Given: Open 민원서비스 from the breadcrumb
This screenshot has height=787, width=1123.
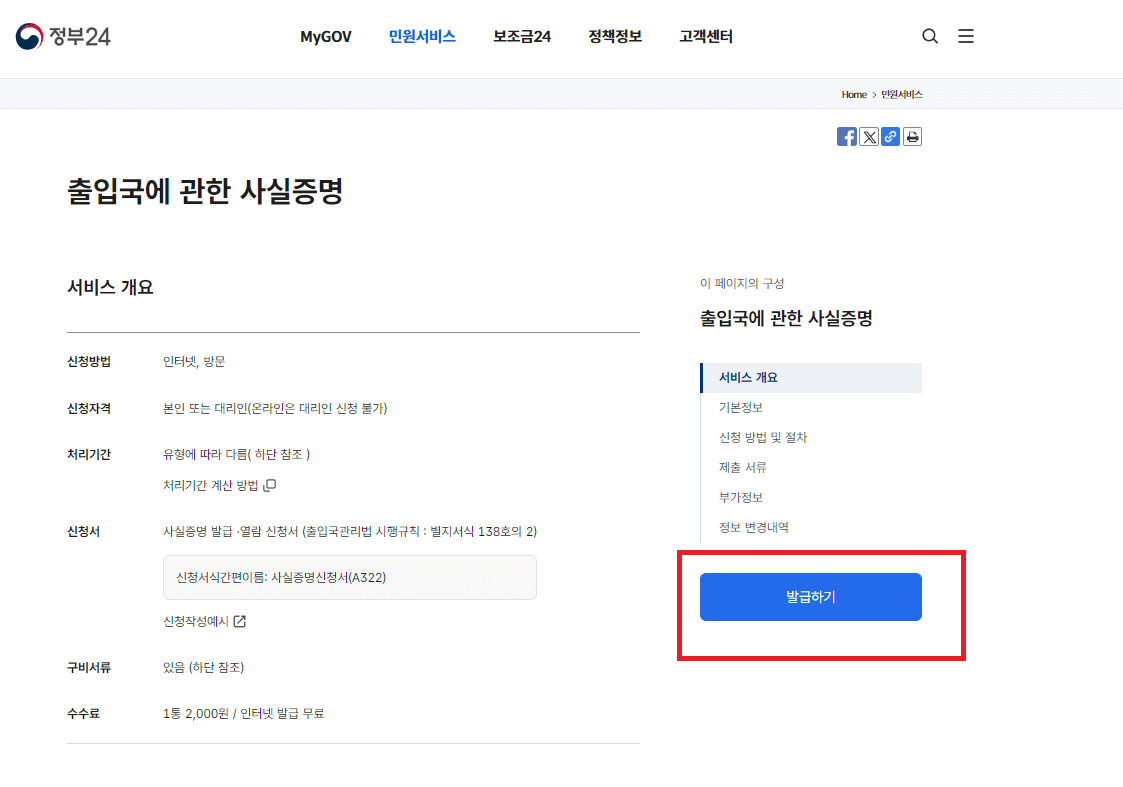Looking at the screenshot, I should pos(904,93).
